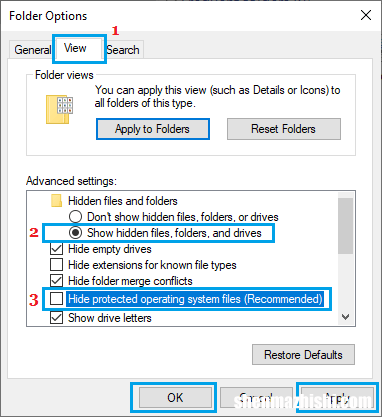Click Hidden files and folders folder icon
This screenshot has height=417, width=382.
point(56,201)
